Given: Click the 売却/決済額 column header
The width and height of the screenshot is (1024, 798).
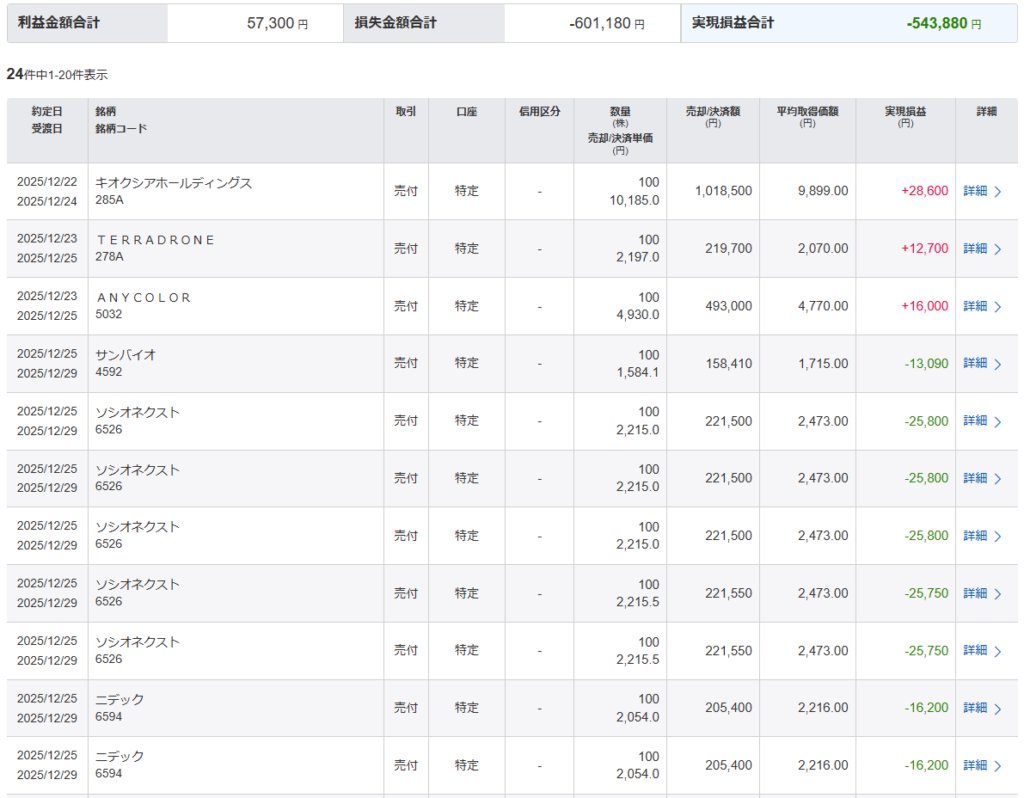Looking at the screenshot, I should (x=712, y=118).
